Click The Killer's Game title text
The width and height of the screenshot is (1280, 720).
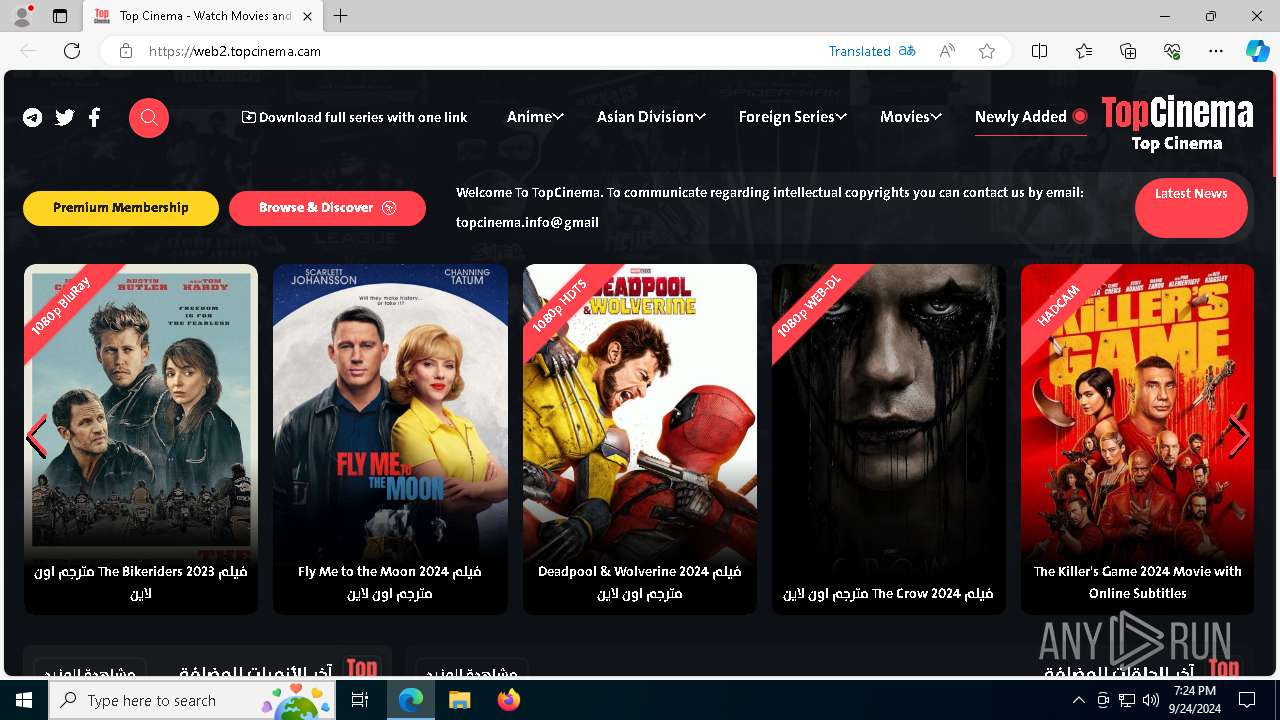pos(1137,582)
